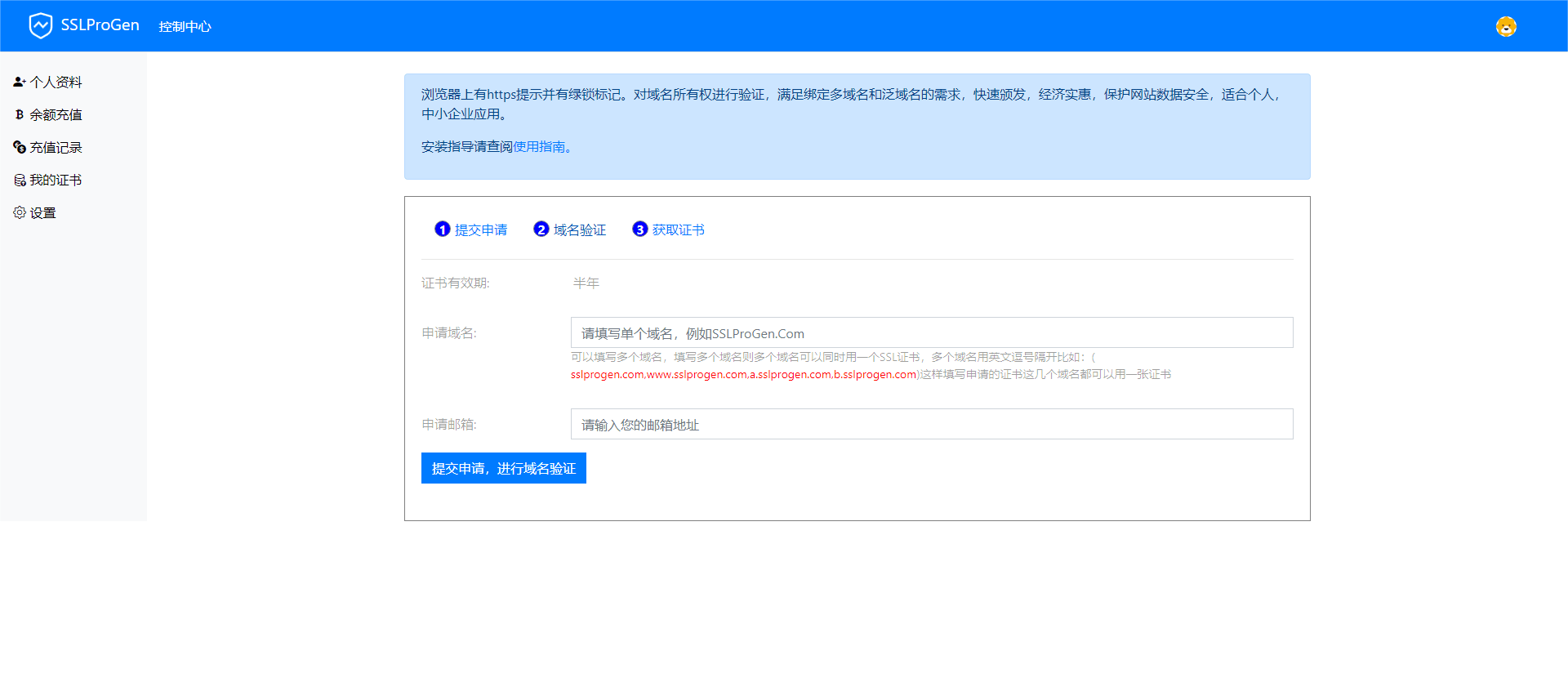Click the step 2 circle icon
The image size is (1568, 700).
(541, 230)
